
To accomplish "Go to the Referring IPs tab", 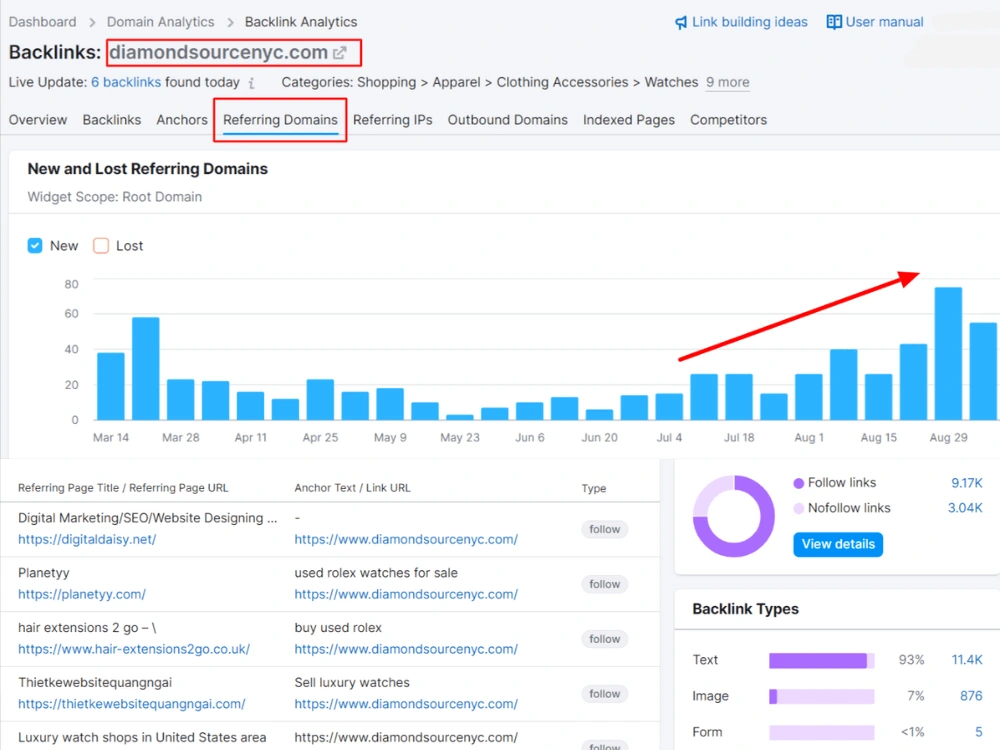I will [x=392, y=120].
